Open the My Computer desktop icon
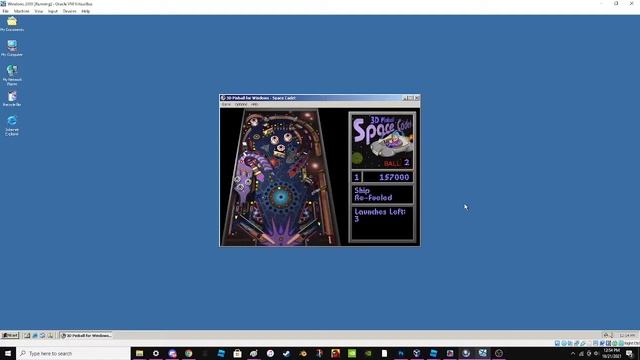640x360 pixels. [x=12, y=48]
